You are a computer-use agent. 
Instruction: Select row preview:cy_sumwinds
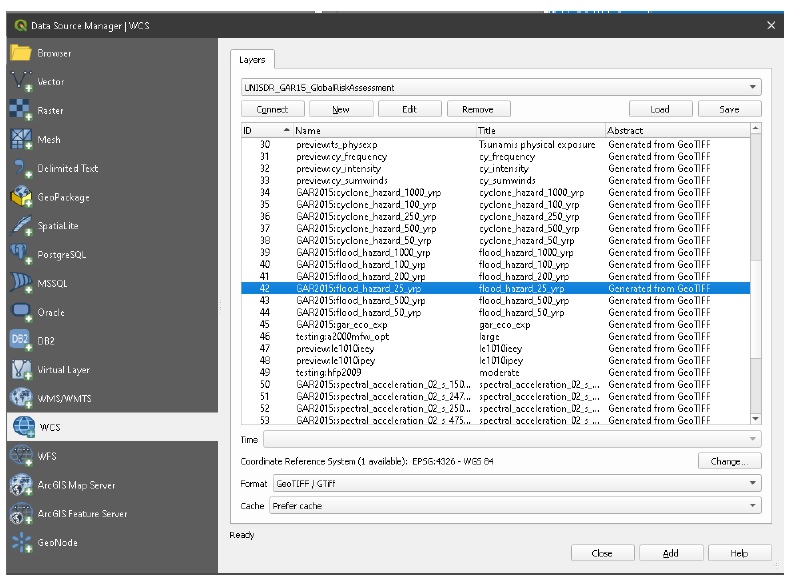[x=496, y=180]
